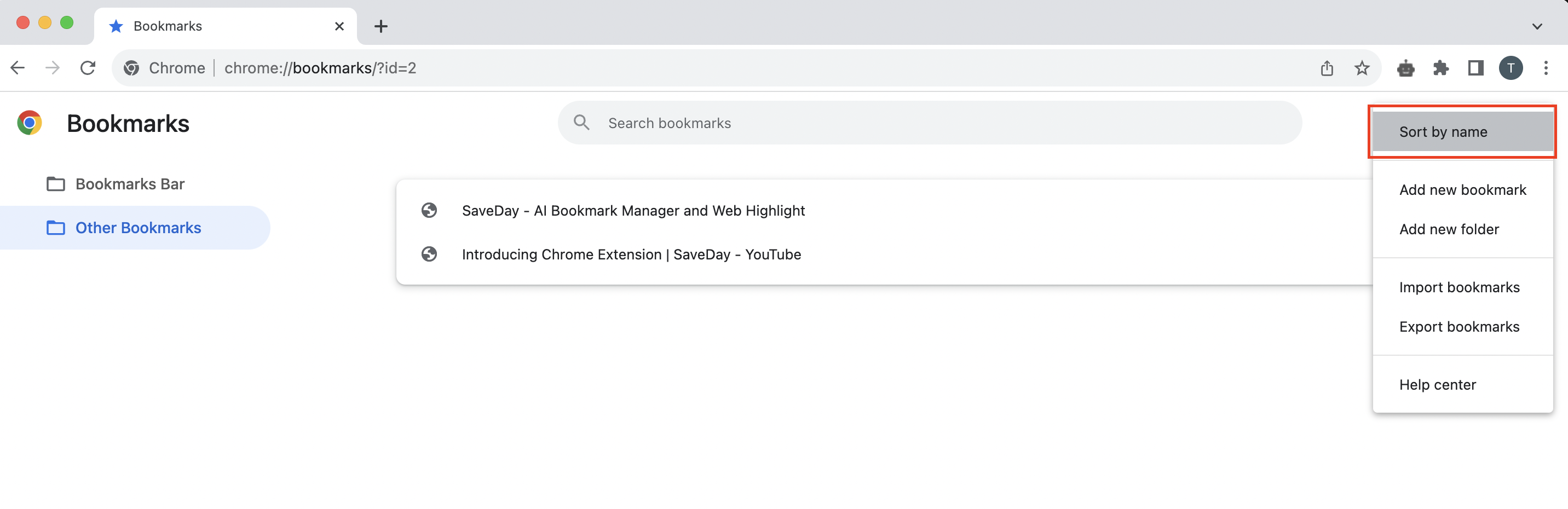Select Export bookmarks
The image size is (1568, 509).
(x=1459, y=326)
